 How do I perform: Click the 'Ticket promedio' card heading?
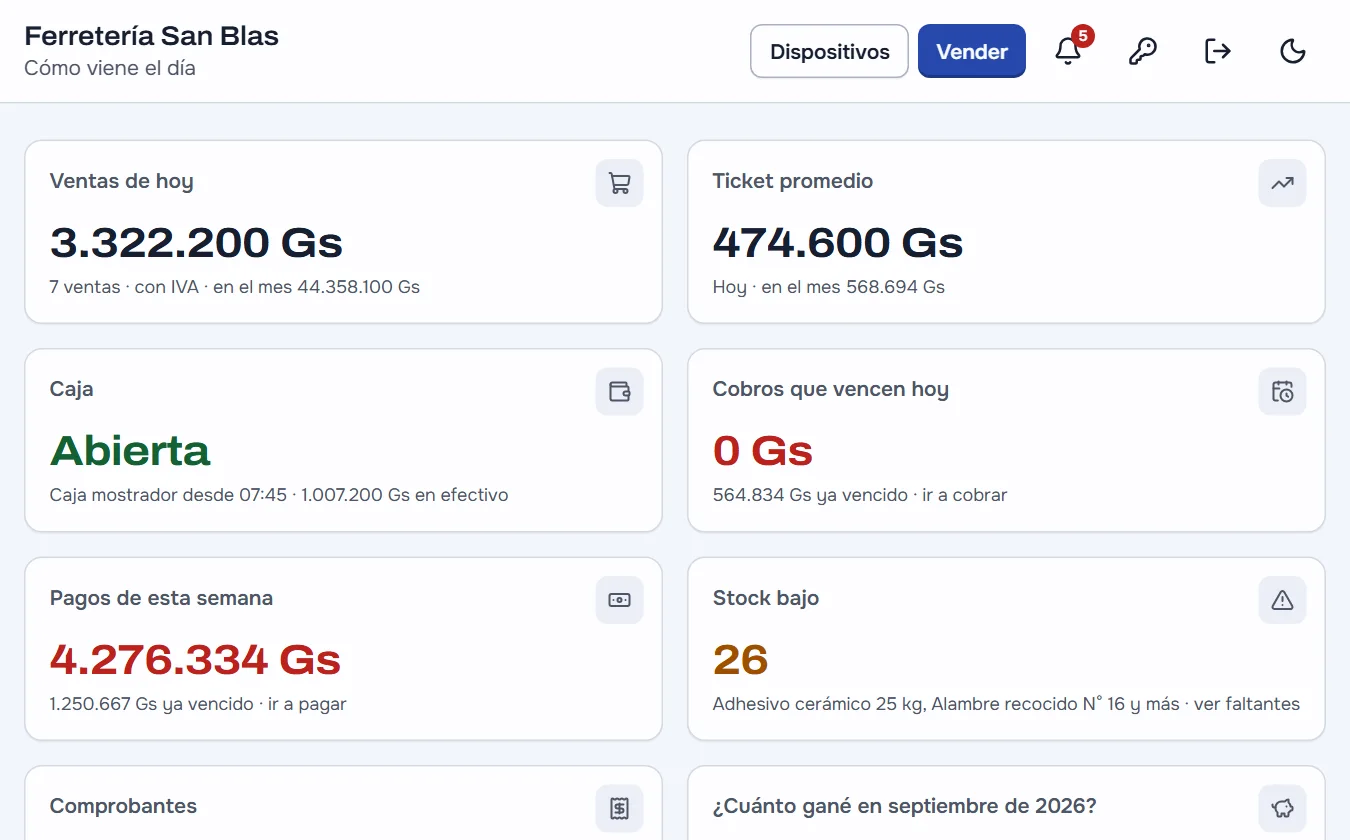793,181
